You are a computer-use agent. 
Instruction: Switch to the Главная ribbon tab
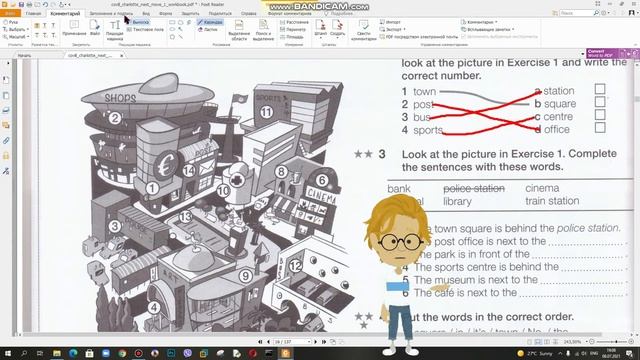pyautogui.click(x=33, y=13)
